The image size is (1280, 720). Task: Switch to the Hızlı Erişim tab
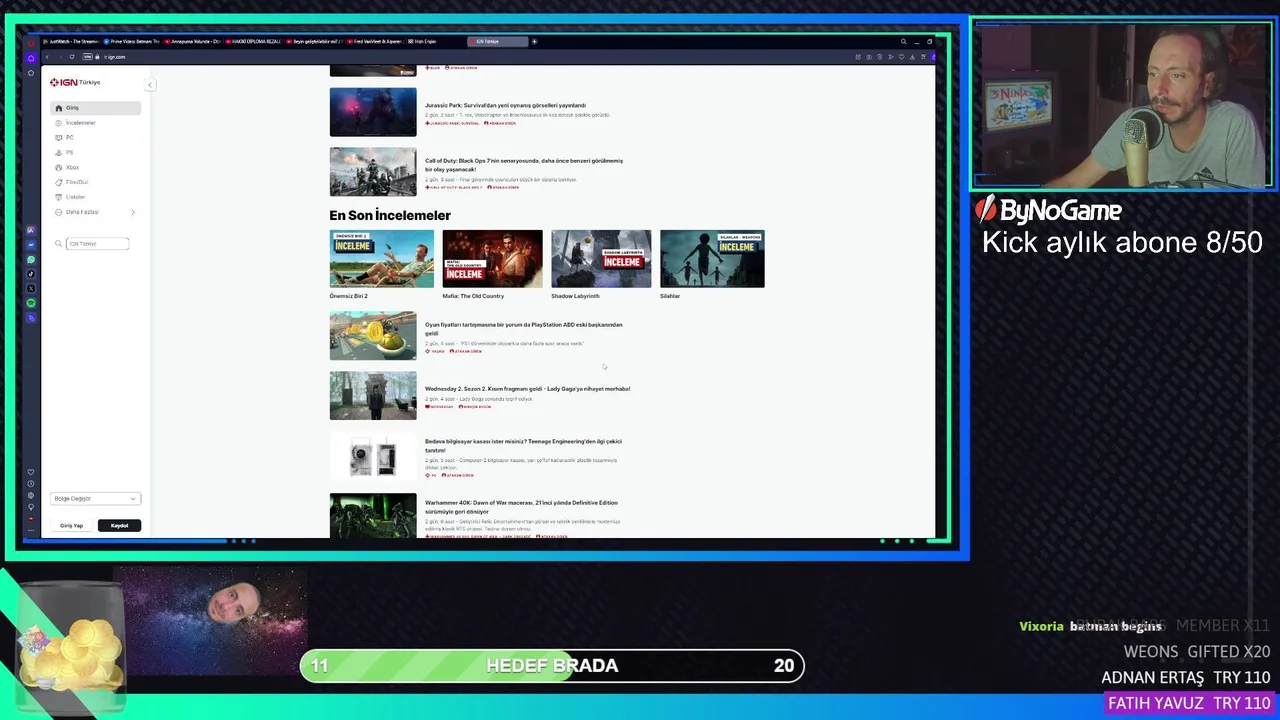[436, 42]
